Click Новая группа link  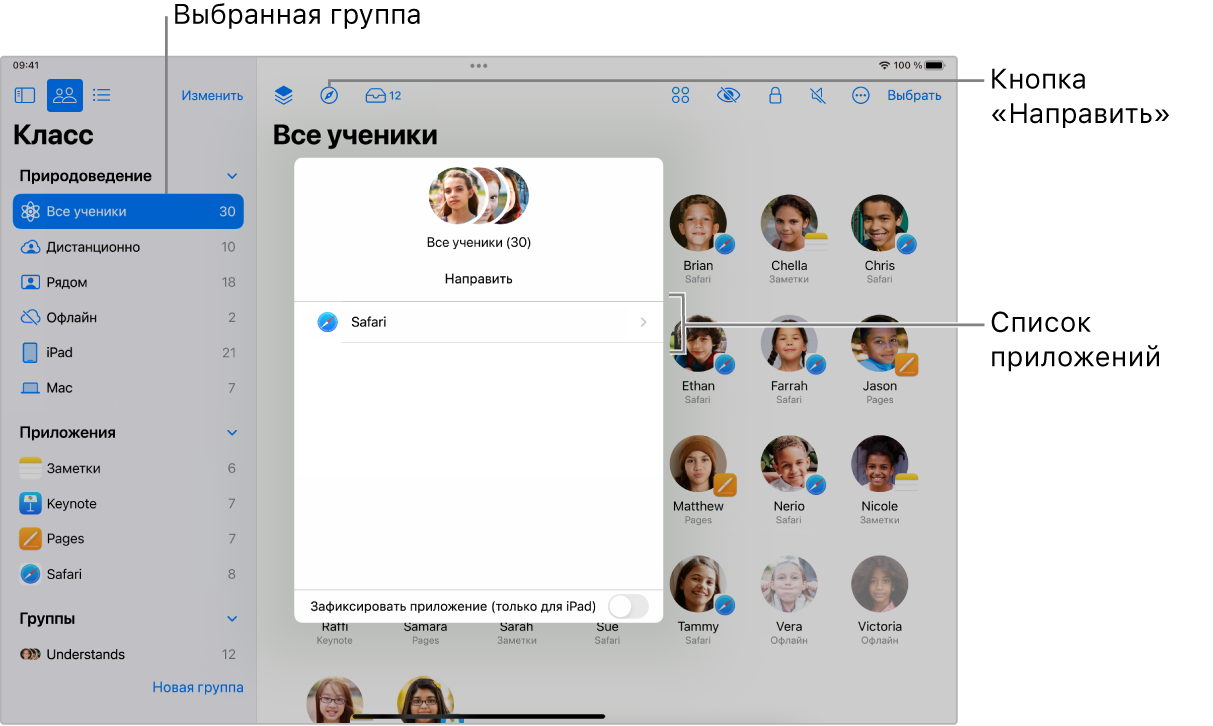(x=197, y=687)
